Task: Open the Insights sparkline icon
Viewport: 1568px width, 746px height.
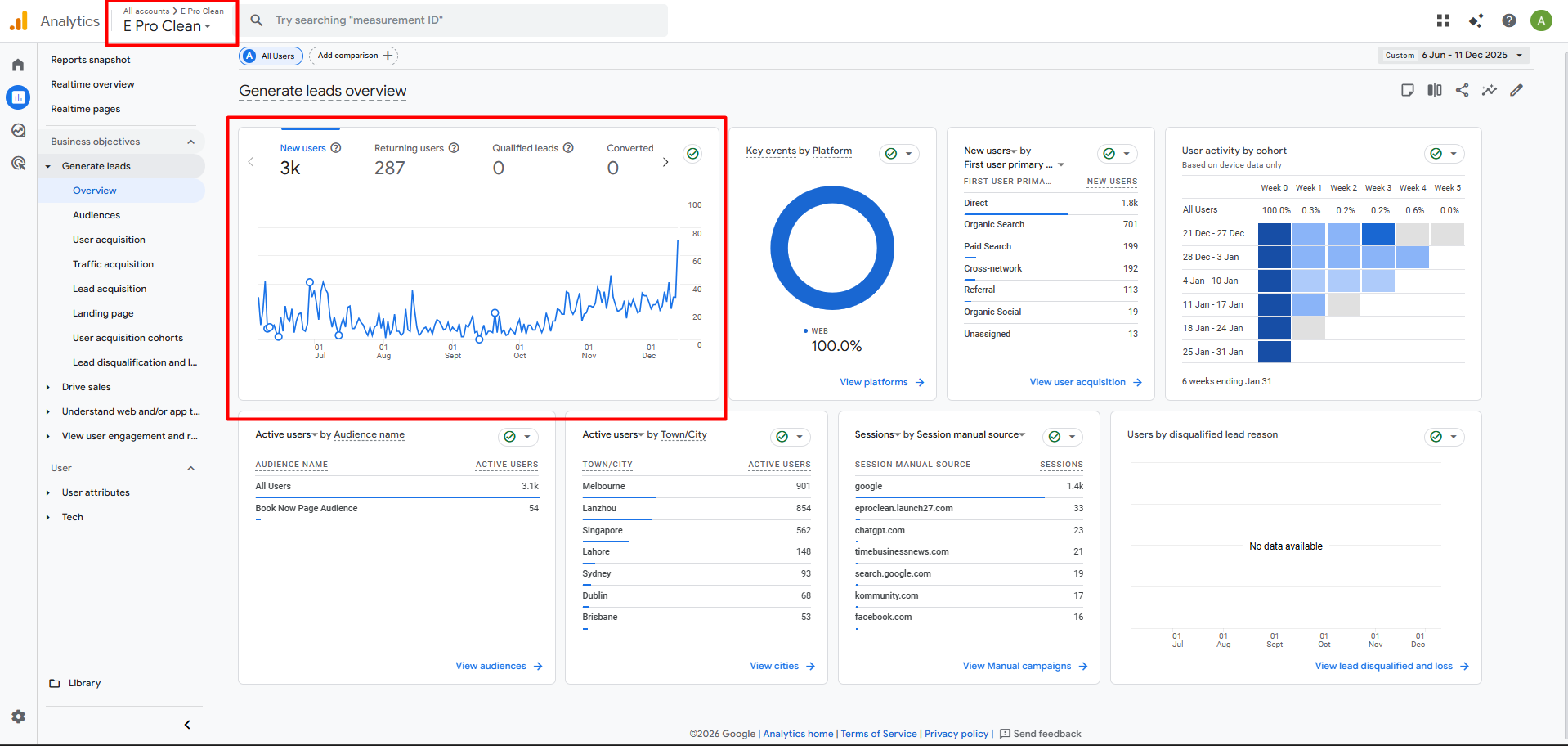Action: (x=1489, y=90)
